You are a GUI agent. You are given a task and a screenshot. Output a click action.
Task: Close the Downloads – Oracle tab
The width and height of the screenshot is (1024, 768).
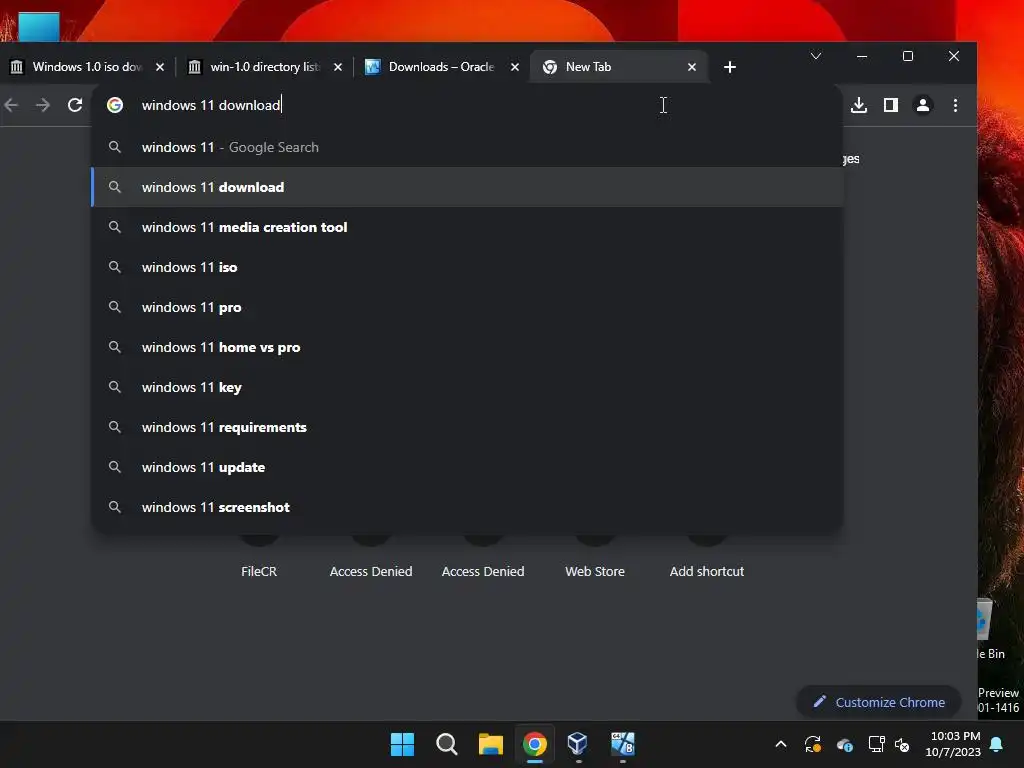click(x=515, y=67)
